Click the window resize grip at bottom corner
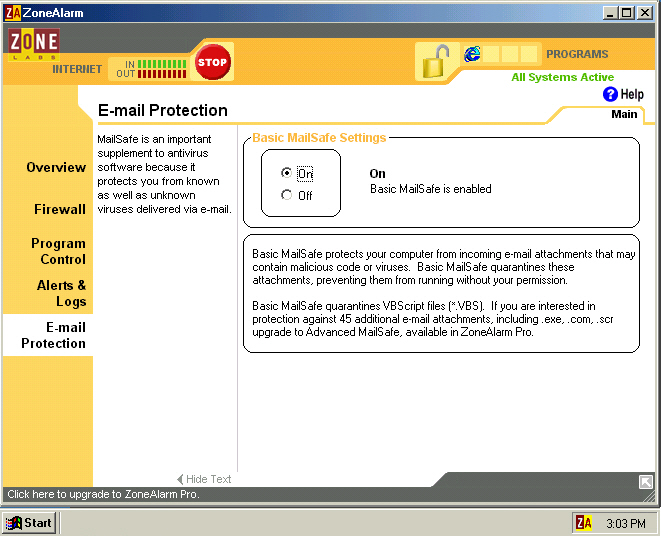Image resolution: width=661 pixels, height=536 pixels. tap(650, 497)
